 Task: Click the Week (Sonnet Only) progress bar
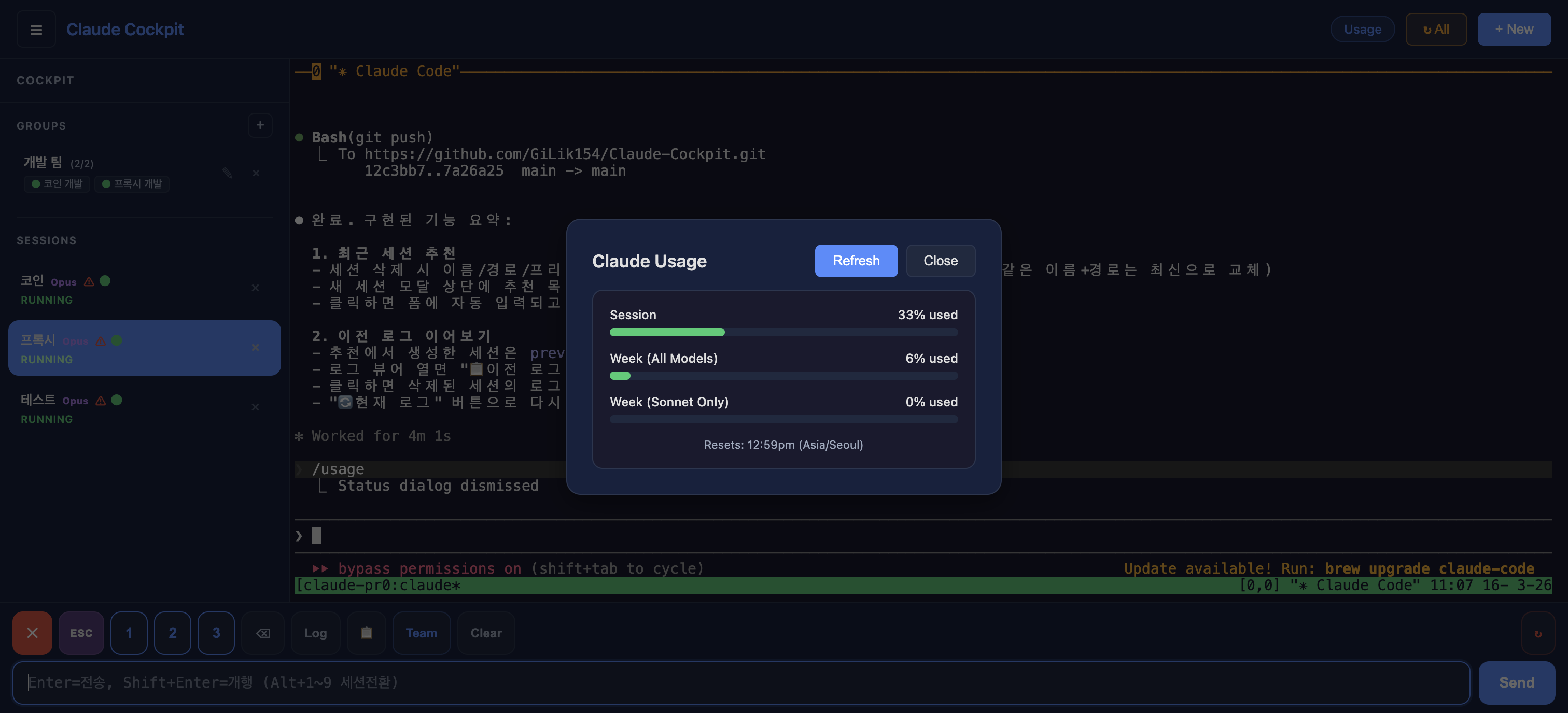(x=783, y=419)
